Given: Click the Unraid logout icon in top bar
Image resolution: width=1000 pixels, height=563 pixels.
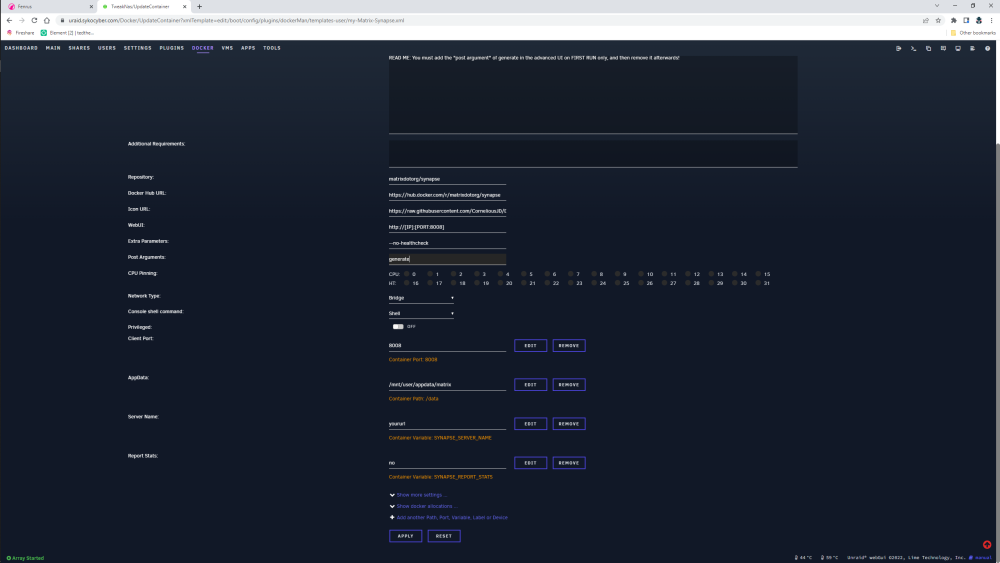Looking at the screenshot, I should click(898, 48).
